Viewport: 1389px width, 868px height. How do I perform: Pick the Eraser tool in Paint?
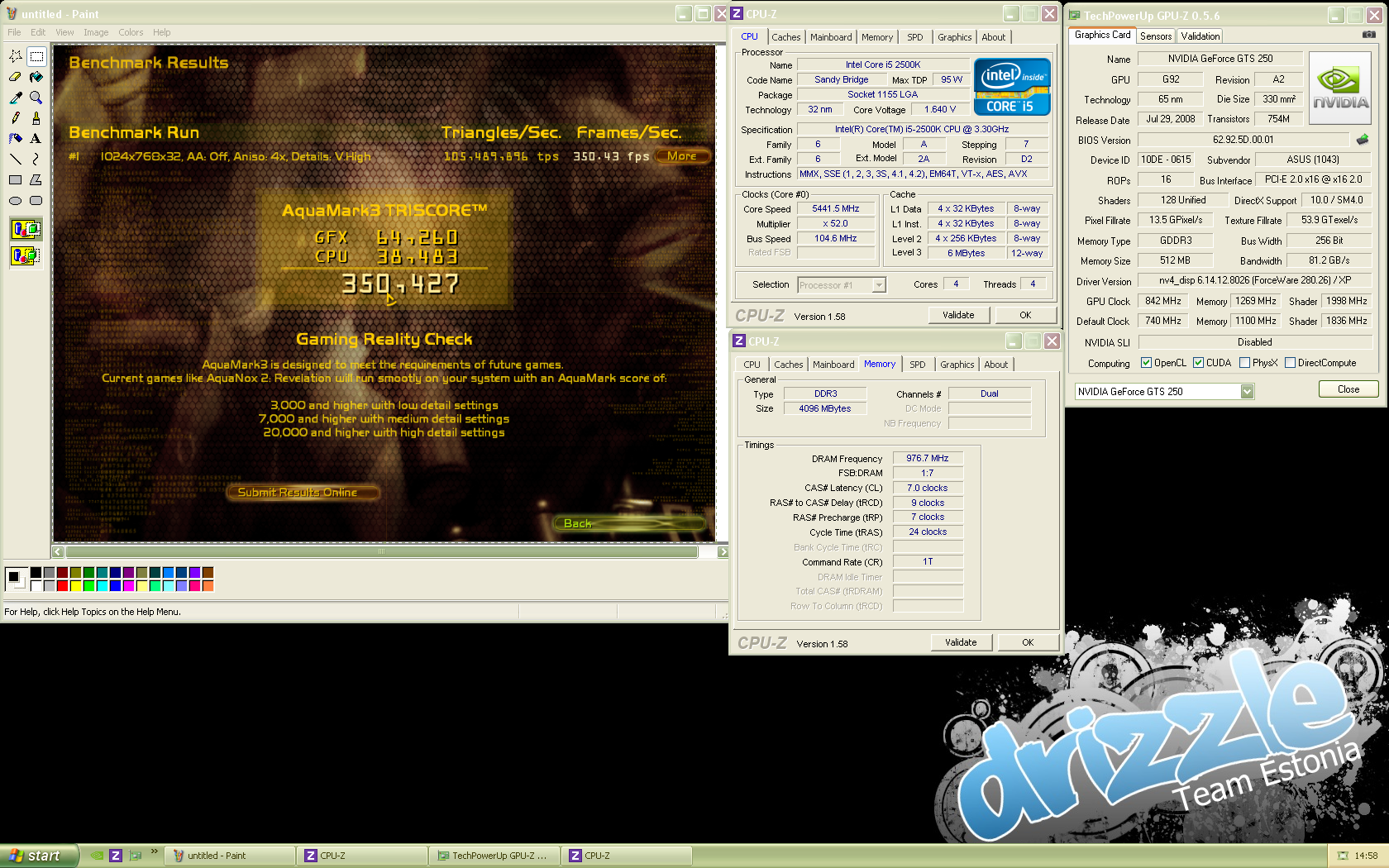16,77
